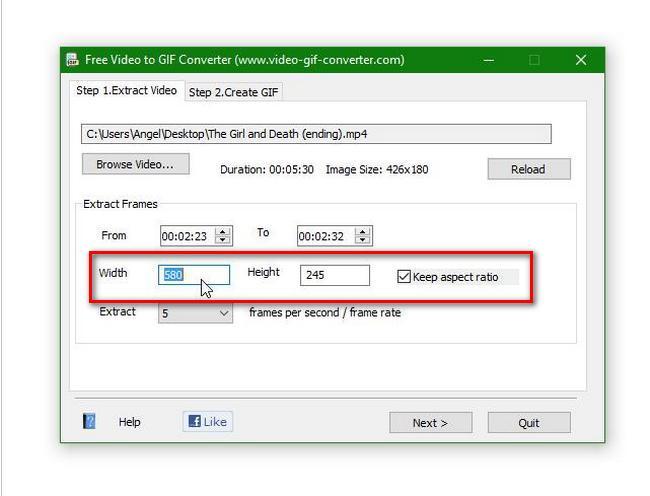Image resolution: width=650 pixels, height=496 pixels.
Task: Click the frames per second / frame rate label
Action: point(325,312)
